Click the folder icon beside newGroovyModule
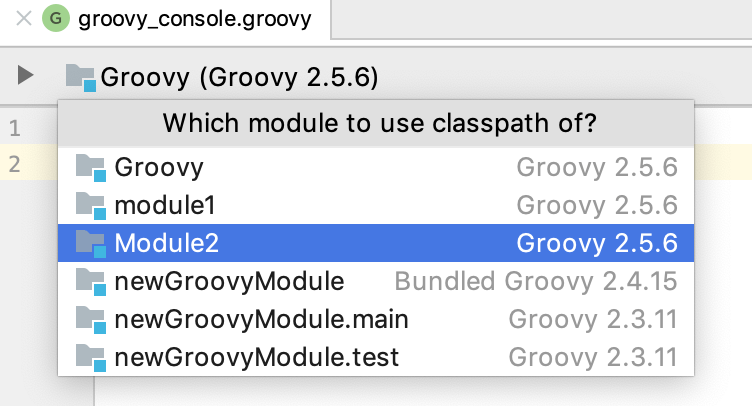 [x=92, y=282]
